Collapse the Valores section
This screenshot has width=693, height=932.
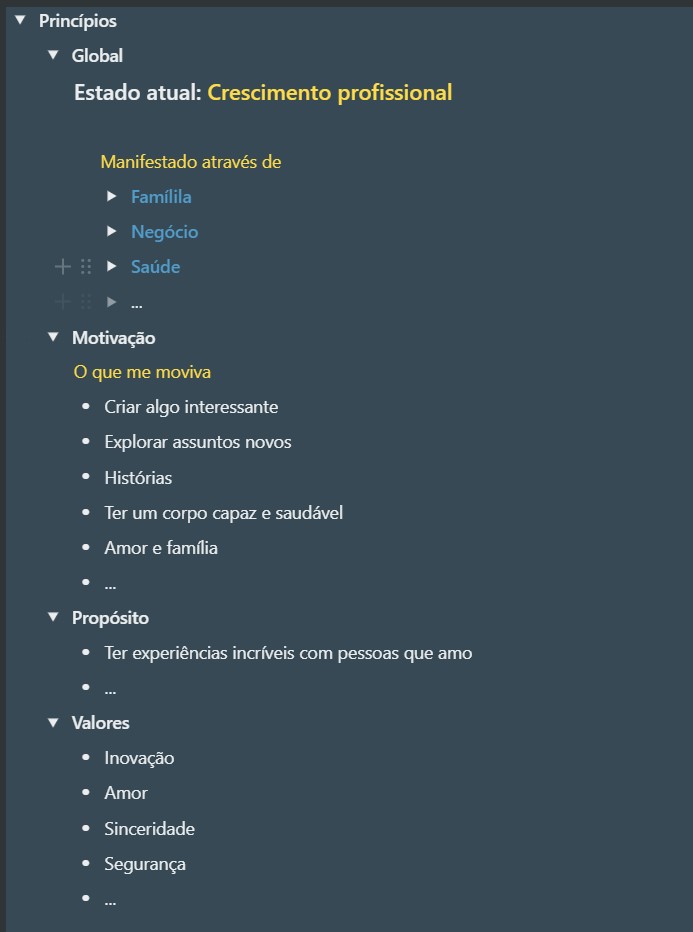tap(53, 722)
